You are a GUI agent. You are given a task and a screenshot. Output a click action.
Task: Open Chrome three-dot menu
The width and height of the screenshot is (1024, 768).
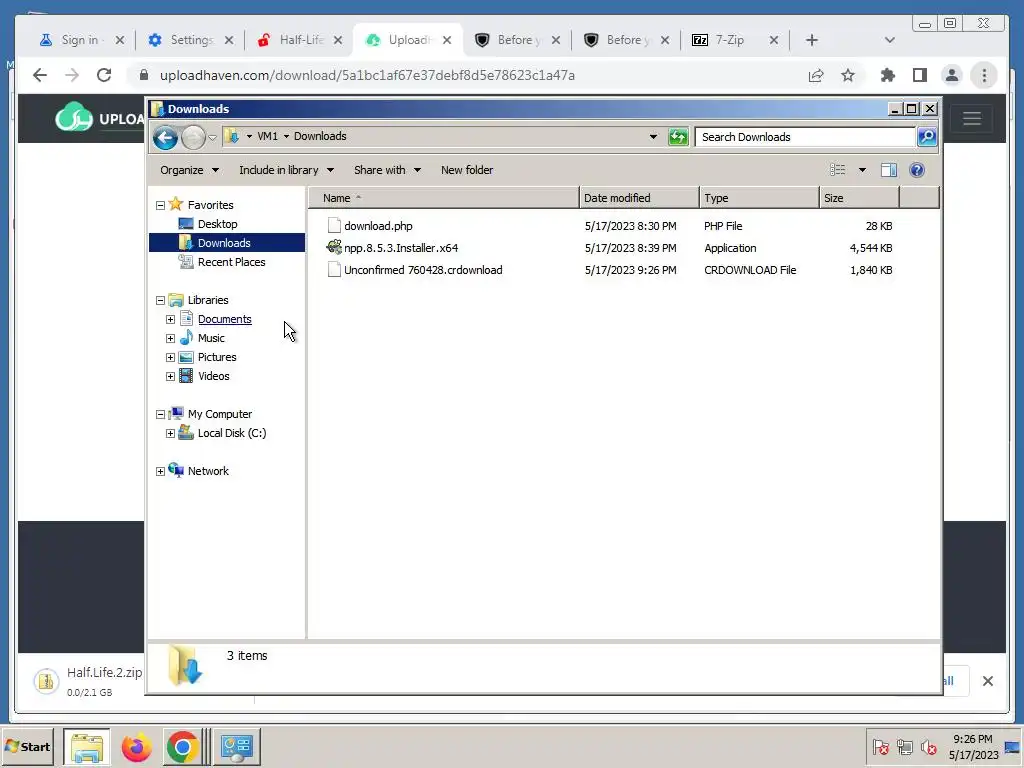coord(984,75)
